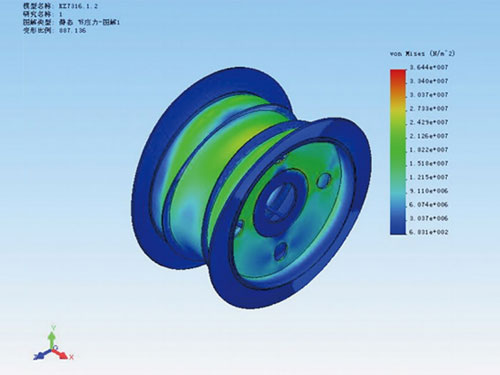
Task: Click the maximum legend value 3.644e+007
Action: click(429, 67)
